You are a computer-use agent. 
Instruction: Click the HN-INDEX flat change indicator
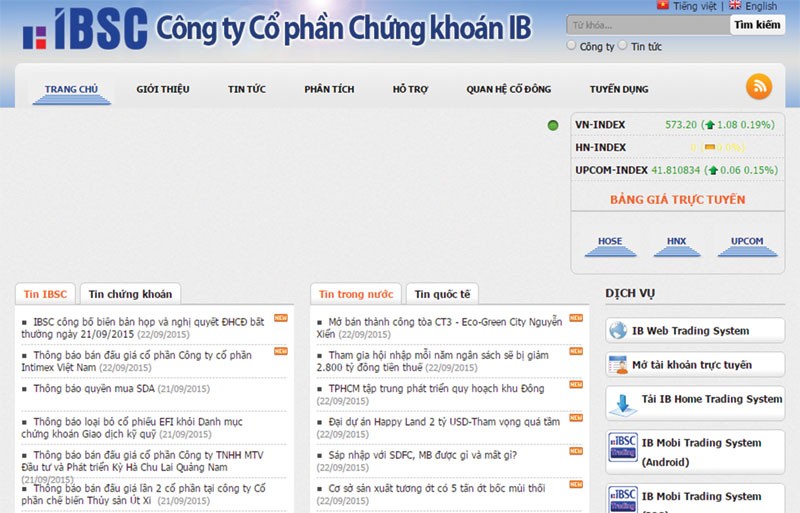click(709, 148)
